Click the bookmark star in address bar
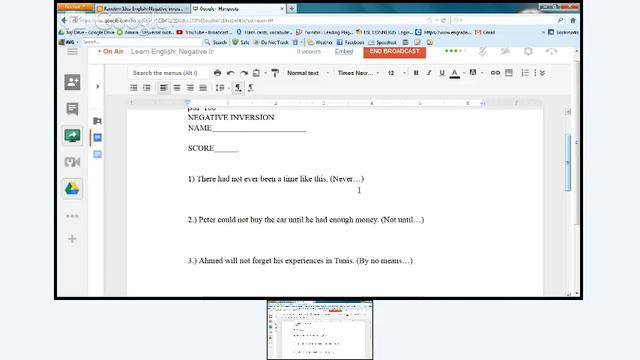 pyautogui.click(x=429, y=20)
